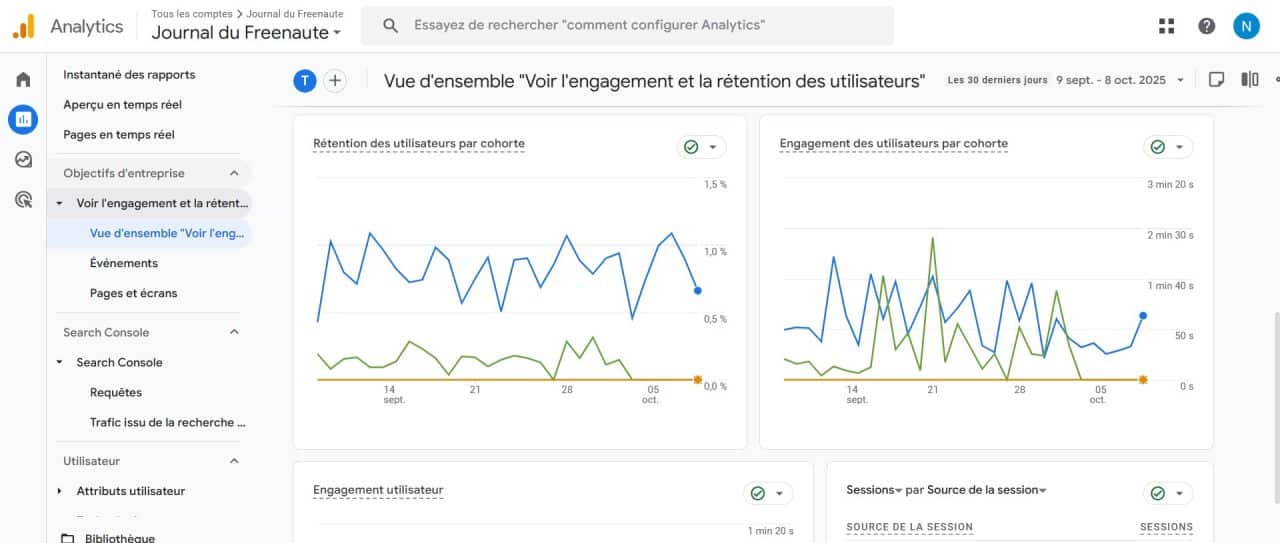
Task: Click the Help question mark icon
Action: (1206, 26)
